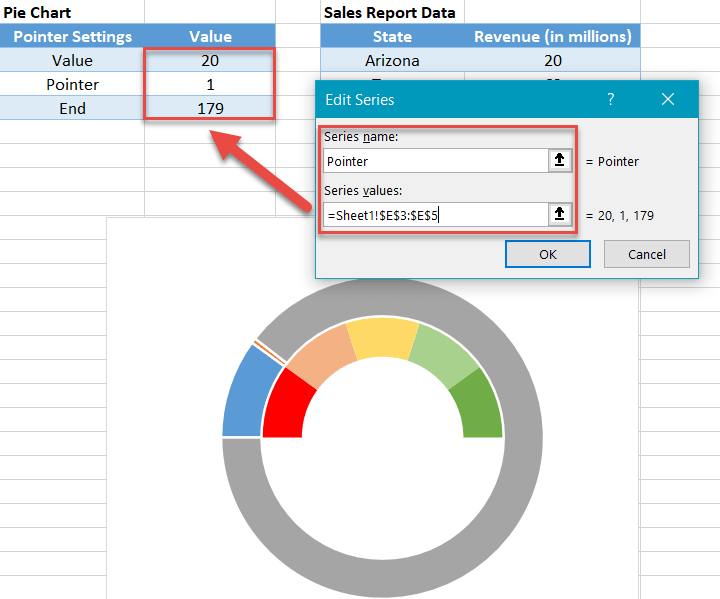Viewport: 720px width, 599px height.
Task: Select the 'Pointer' label cell in the table
Action: click(x=72, y=84)
